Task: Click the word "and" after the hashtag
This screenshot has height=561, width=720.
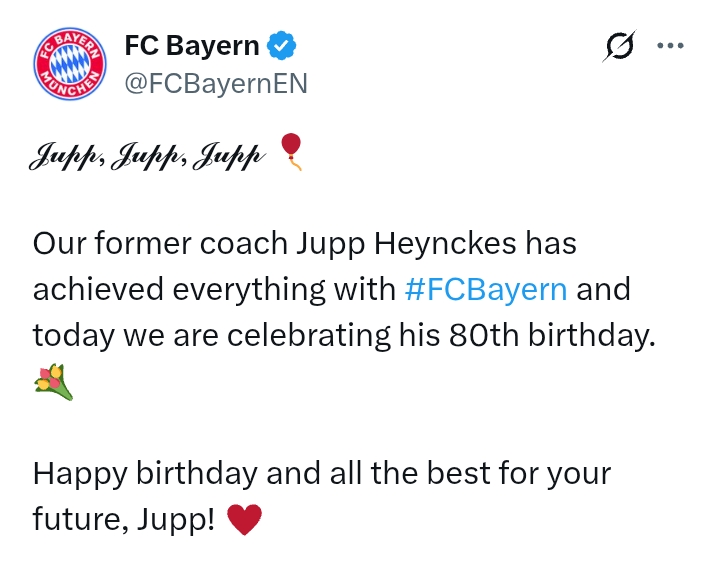Action: tap(604, 290)
